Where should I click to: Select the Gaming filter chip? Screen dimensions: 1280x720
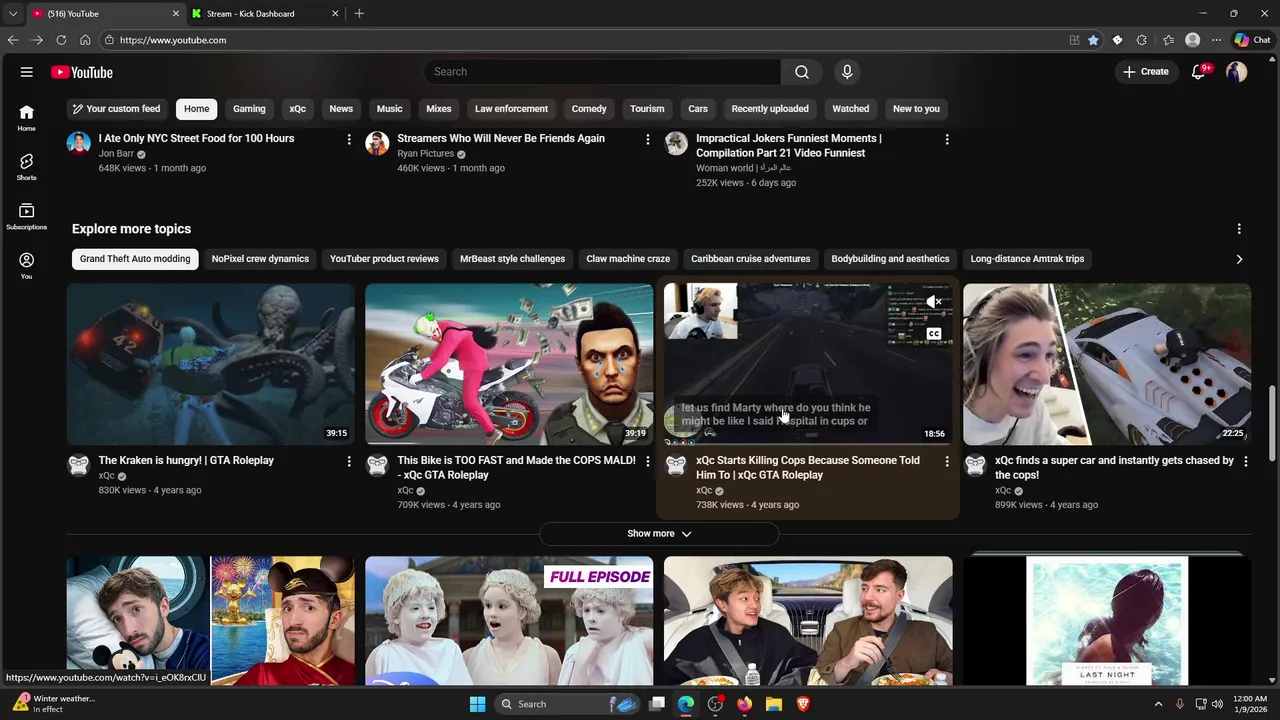(249, 109)
